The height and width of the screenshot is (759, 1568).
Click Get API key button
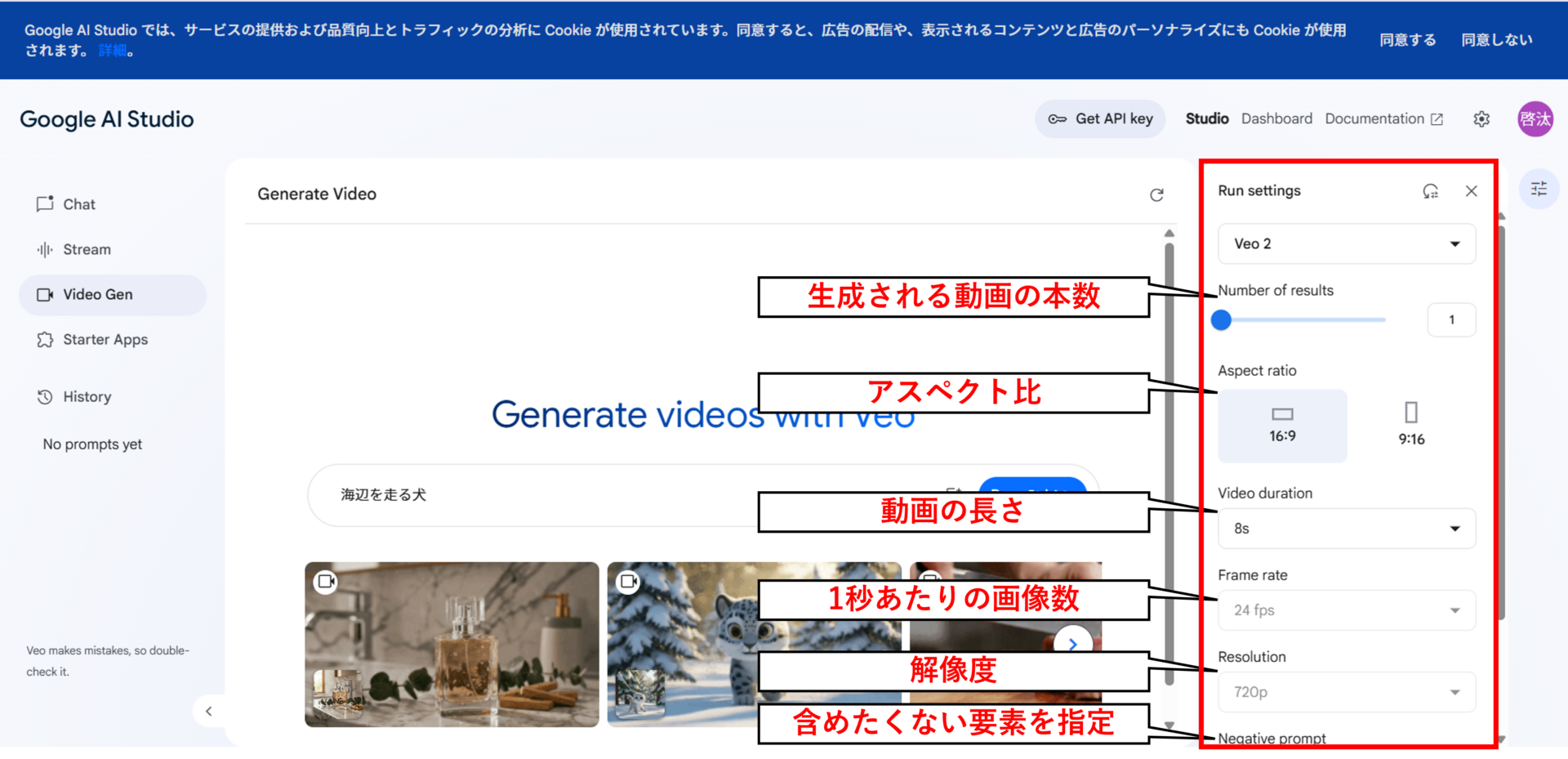(x=1100, y=119)
